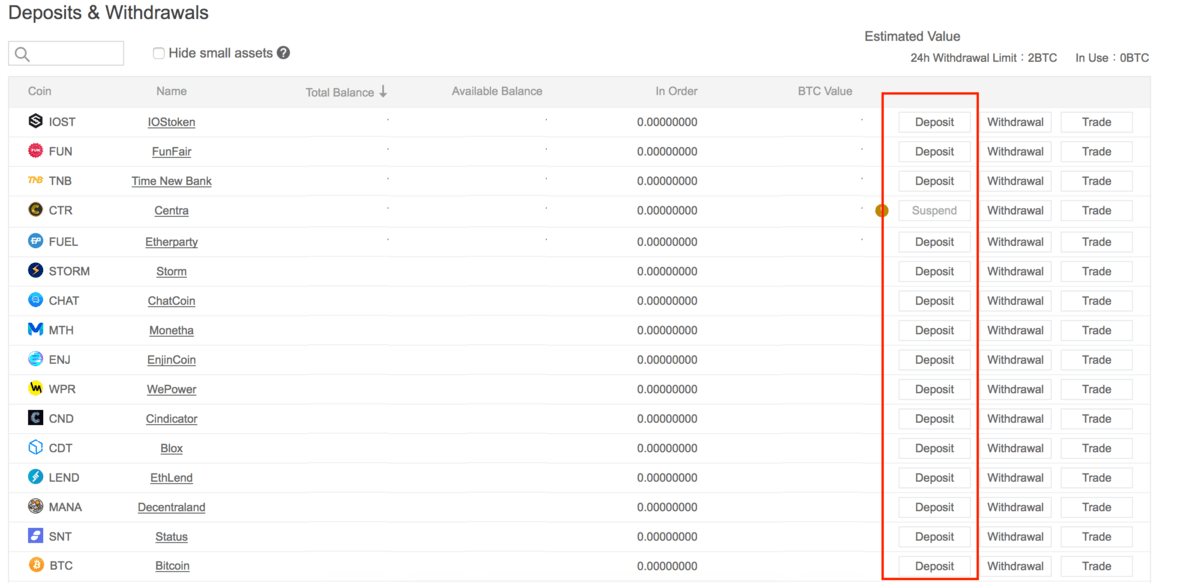Click the TNB coin logo icon
The image size is (1200, 583).
(x=36, y=181)
